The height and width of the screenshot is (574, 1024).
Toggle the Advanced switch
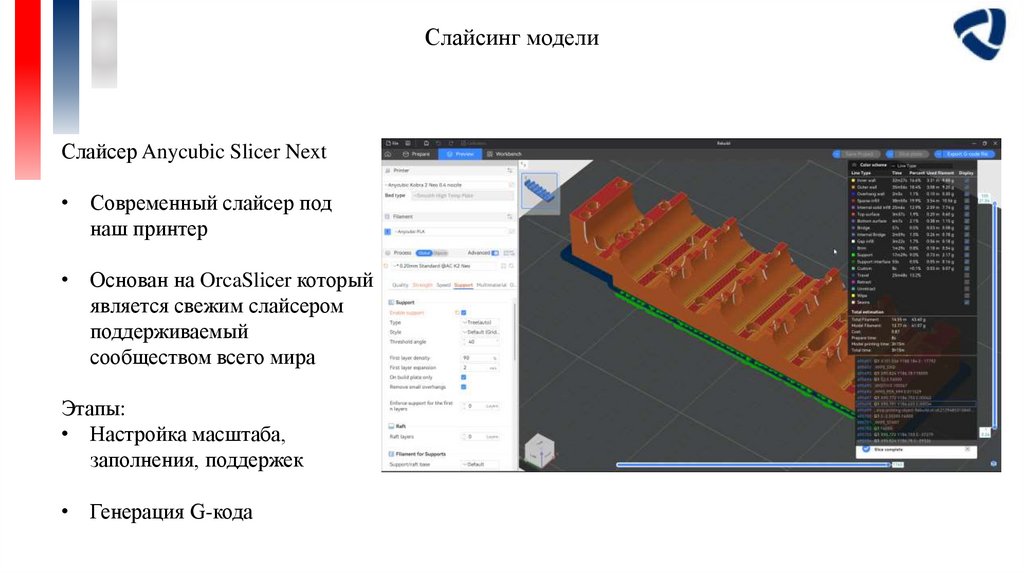(x=495, y=253)
